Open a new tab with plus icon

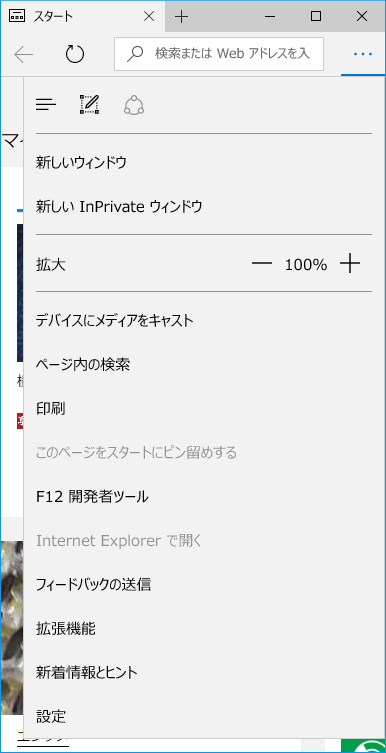(x=181, y=17)
